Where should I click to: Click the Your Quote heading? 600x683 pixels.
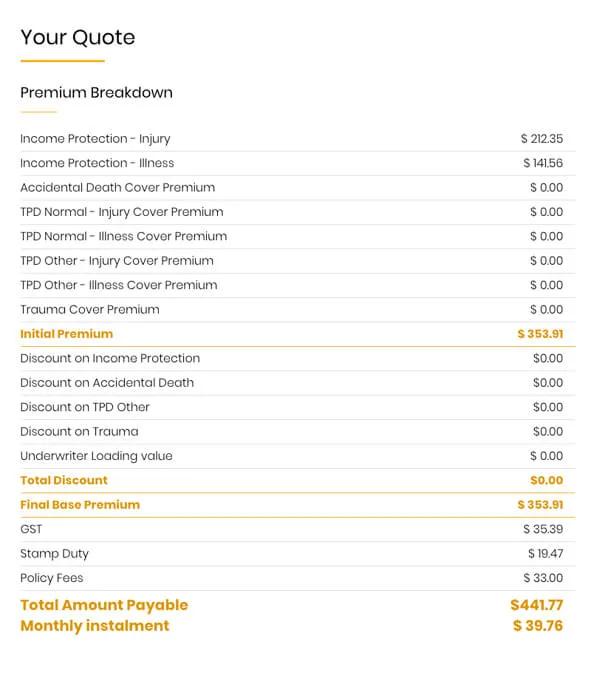point(77,38)
